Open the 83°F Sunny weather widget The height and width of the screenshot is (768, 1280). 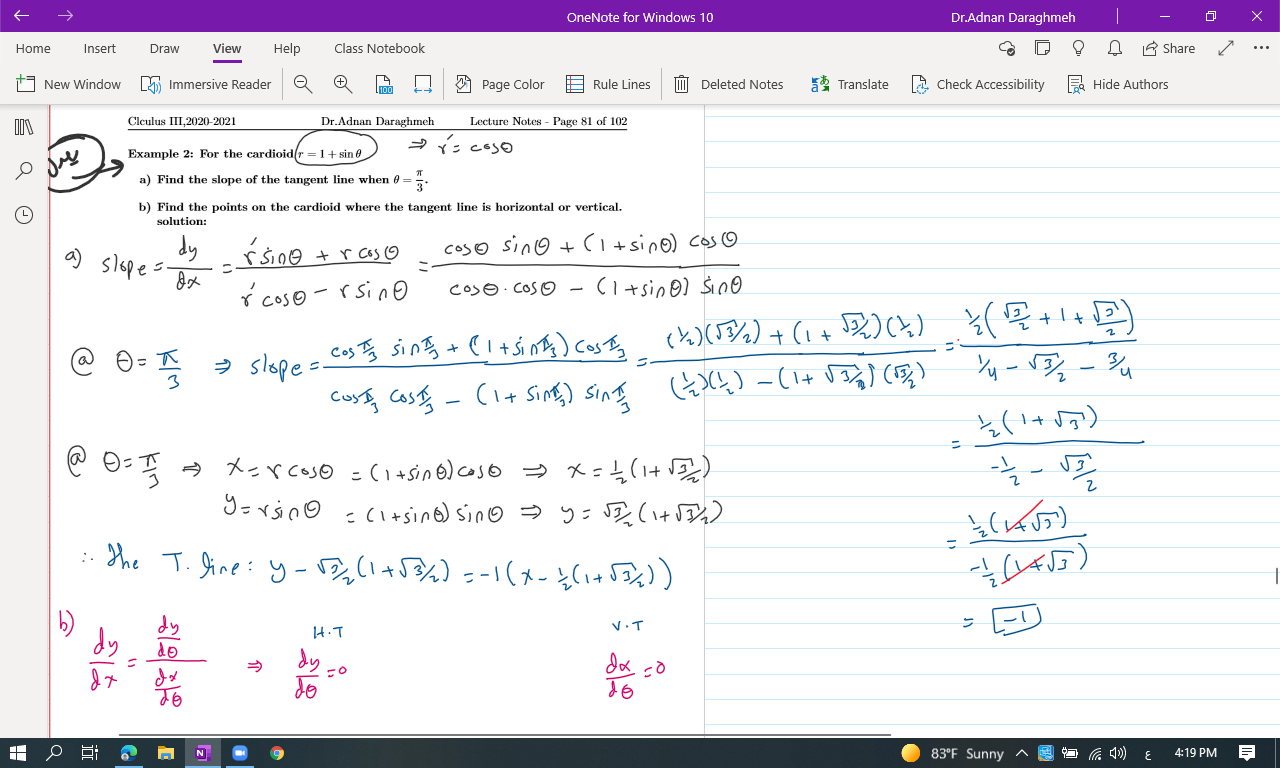pos(952,753)
